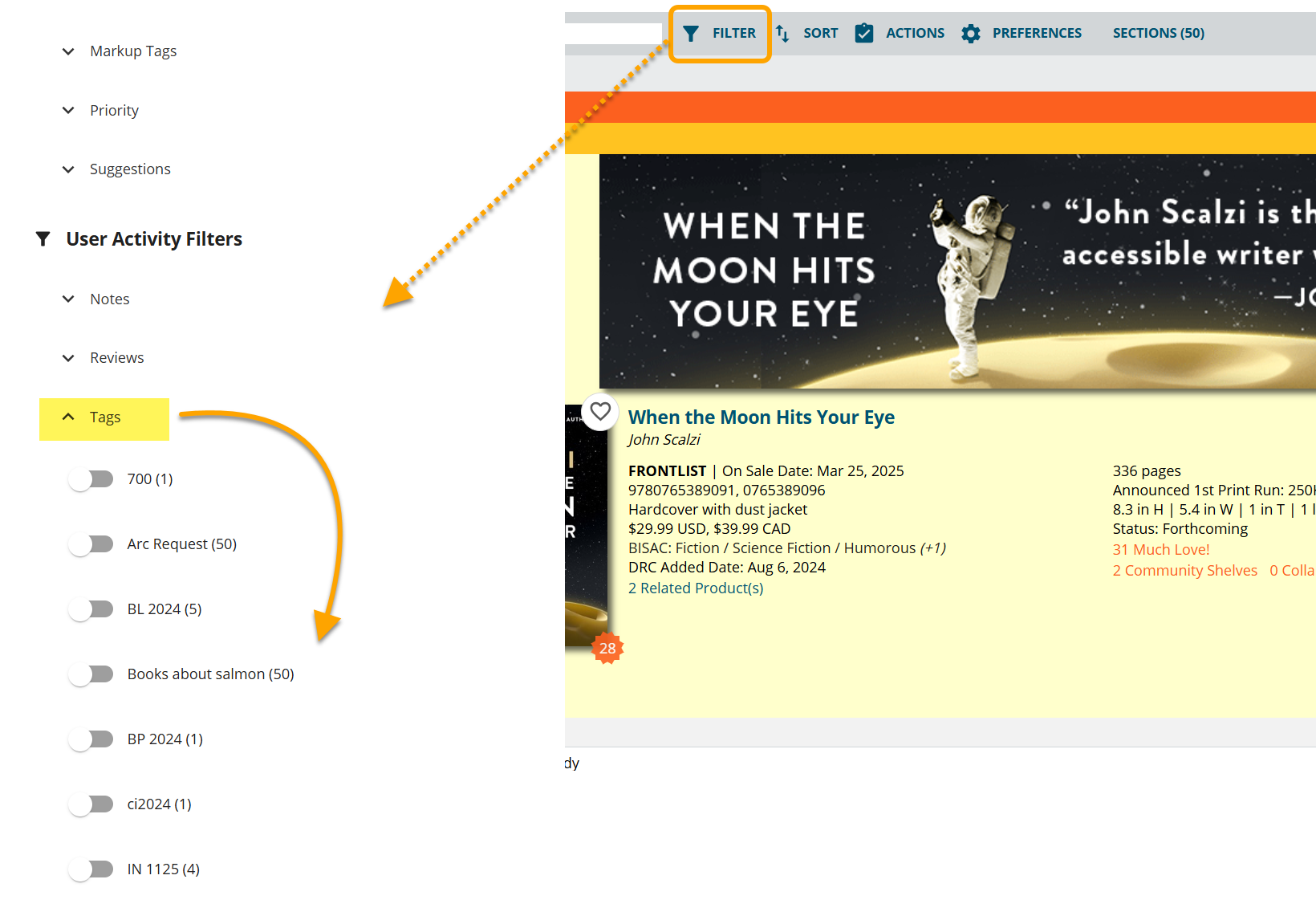This screenshot has height=916, width=1316.
Task: Click the ISBN 9780765389091 text
Action: [x=681, y=491]
